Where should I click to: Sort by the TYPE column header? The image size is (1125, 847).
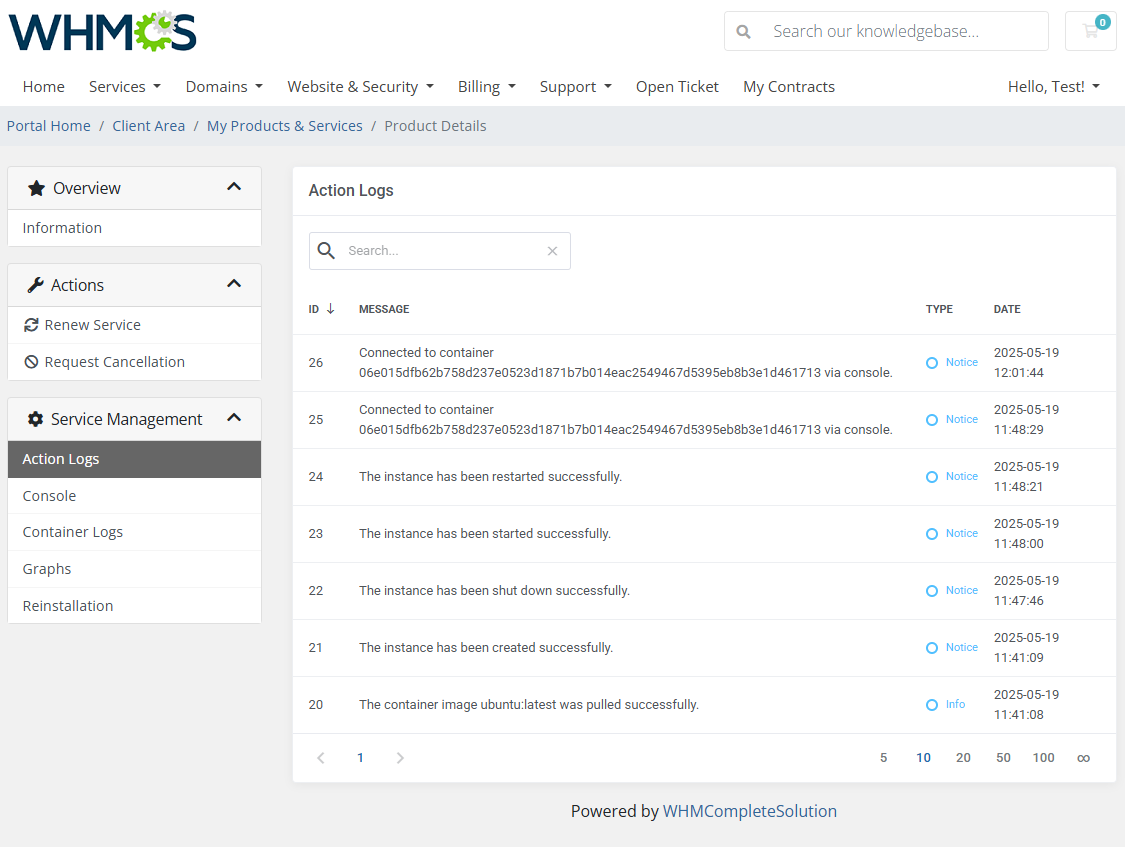coord(939,309)
